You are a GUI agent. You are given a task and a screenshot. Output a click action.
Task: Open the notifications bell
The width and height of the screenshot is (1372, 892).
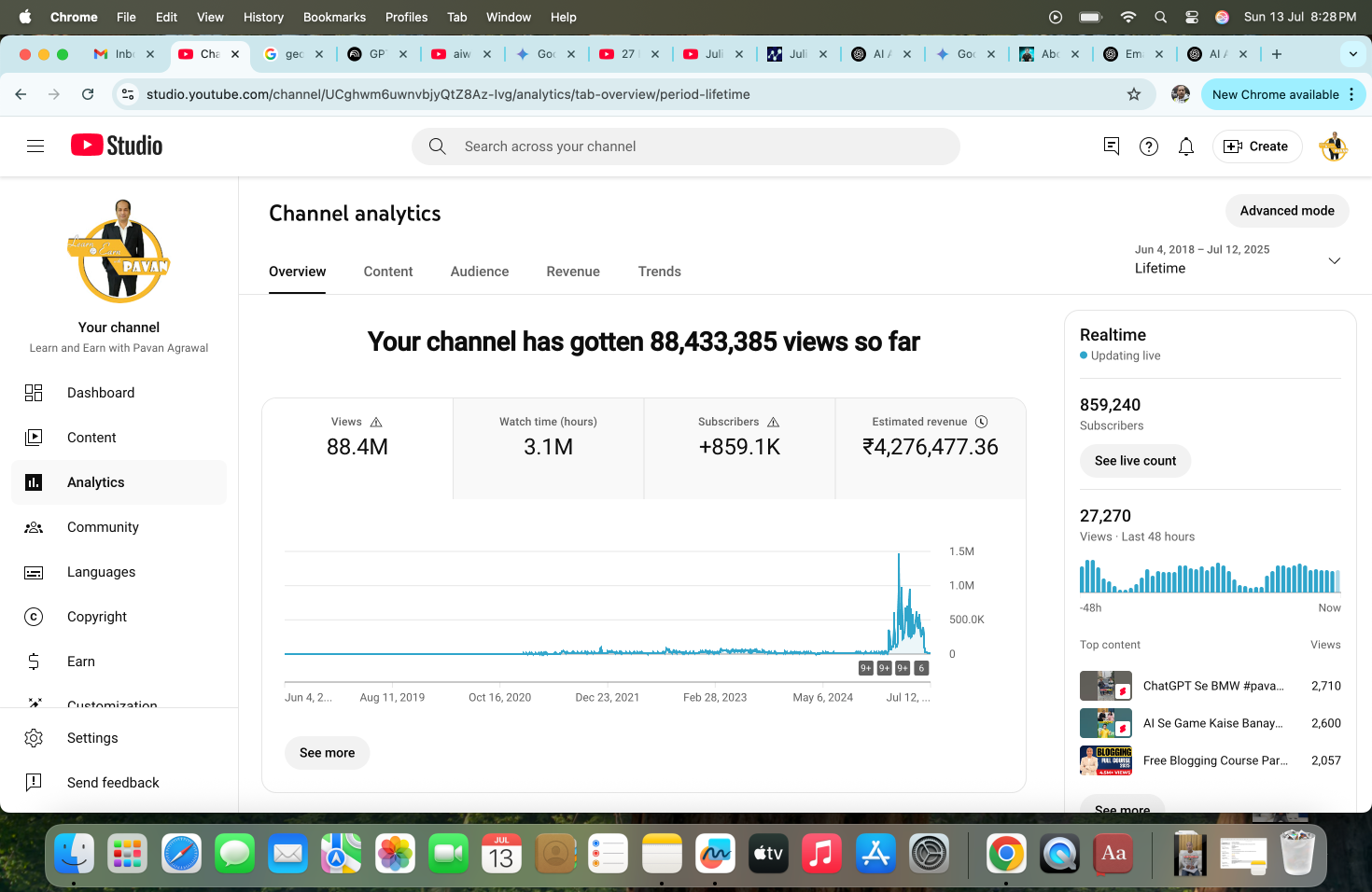click(1186, 146)
